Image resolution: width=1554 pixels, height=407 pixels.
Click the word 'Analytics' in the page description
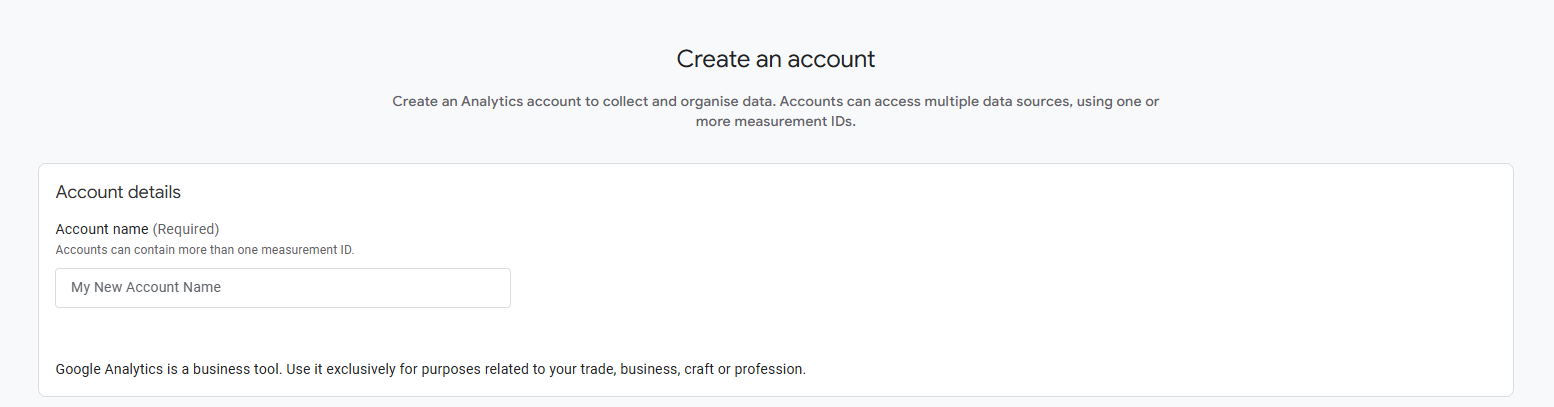pos(492,102)
